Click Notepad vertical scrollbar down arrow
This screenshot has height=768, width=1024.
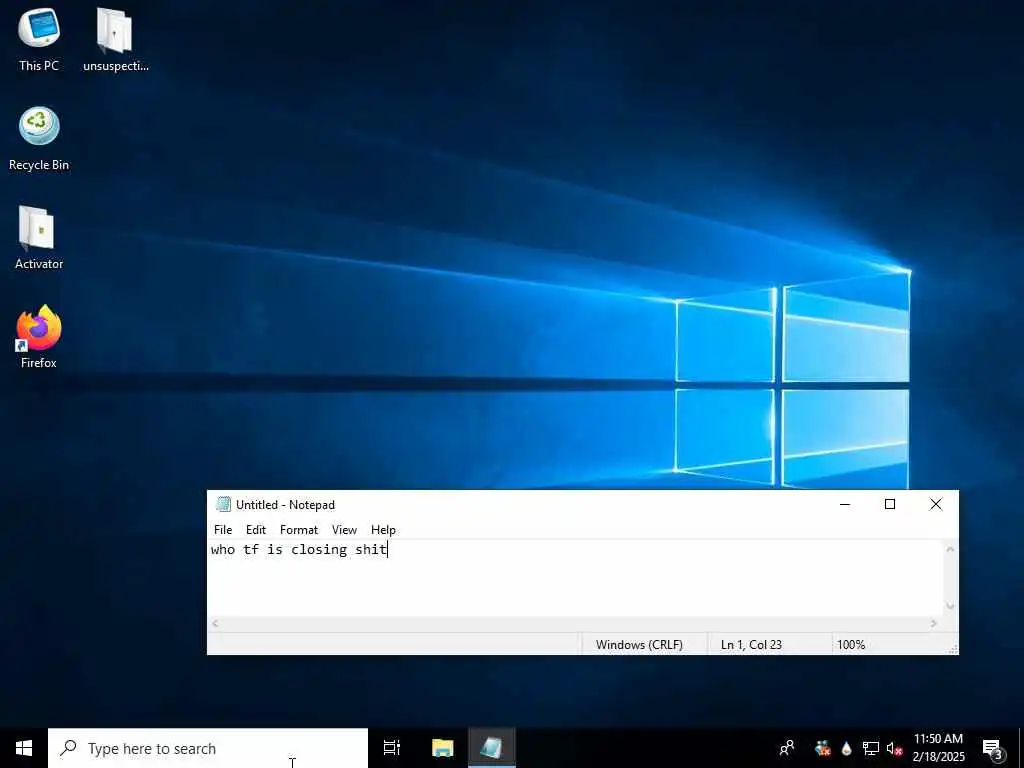point(950,607)
